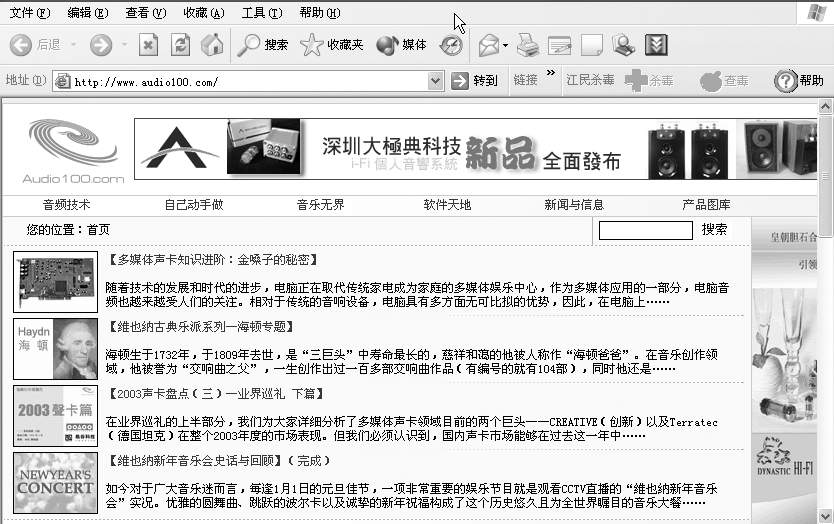The image size is (834, 524).
Task: Click the Audio100.com site logo
Action: pos(73,151)
